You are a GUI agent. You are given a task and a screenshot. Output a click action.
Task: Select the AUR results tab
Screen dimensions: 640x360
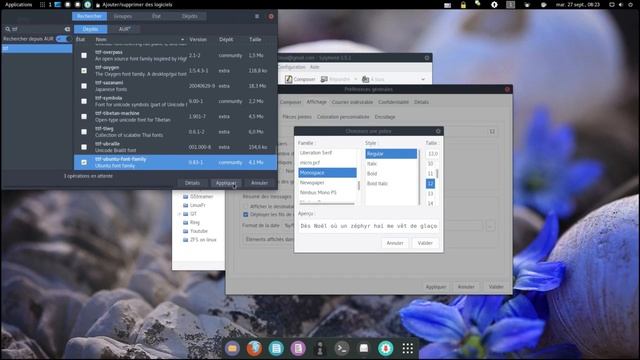(x=124, y=29)
